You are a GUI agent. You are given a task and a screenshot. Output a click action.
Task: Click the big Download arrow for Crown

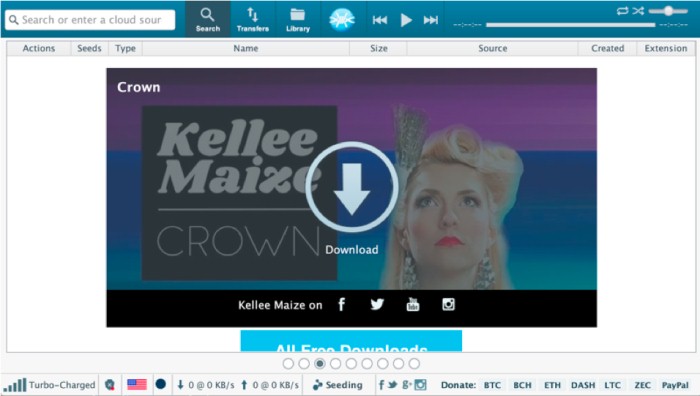tap(352, 188)
